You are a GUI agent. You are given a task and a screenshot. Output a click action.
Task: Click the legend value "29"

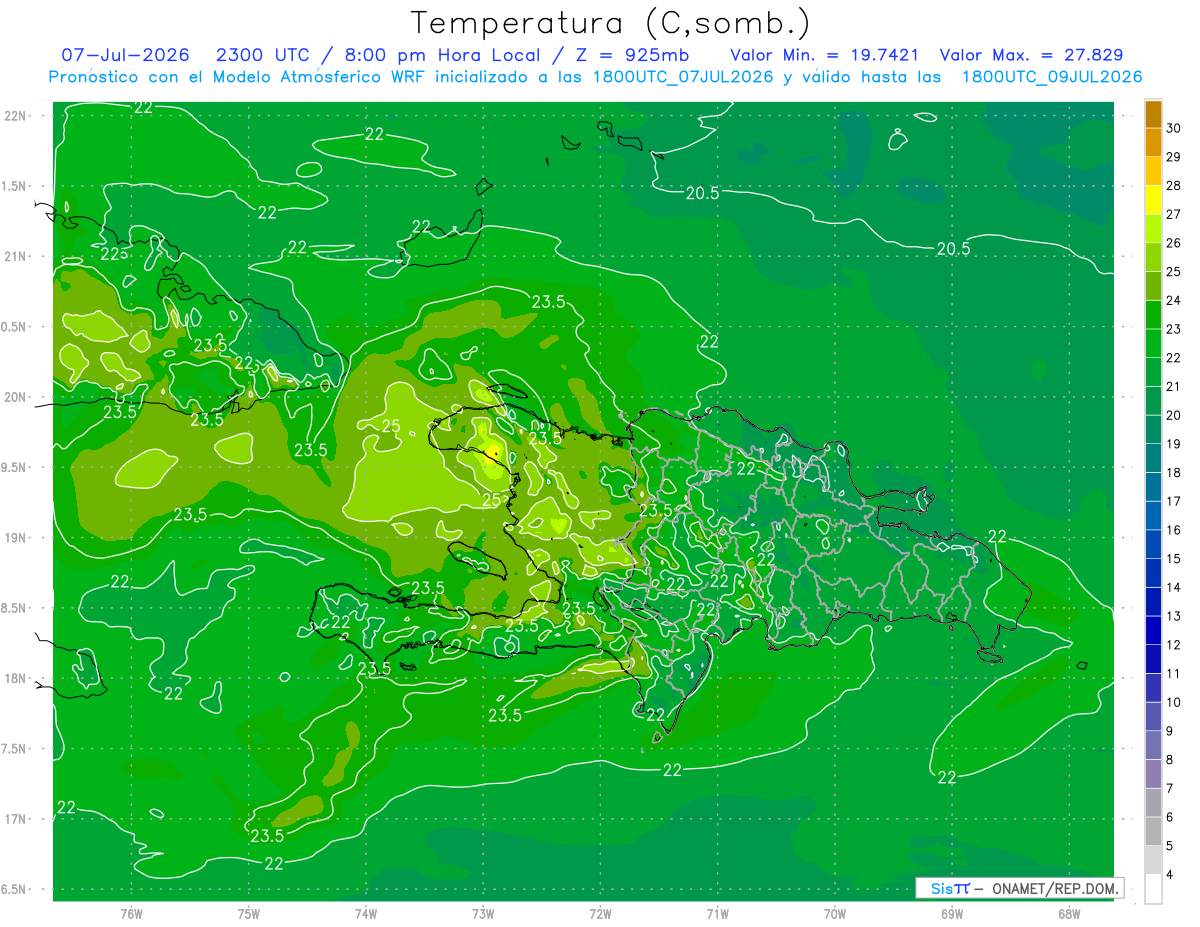click(1174, 157)
